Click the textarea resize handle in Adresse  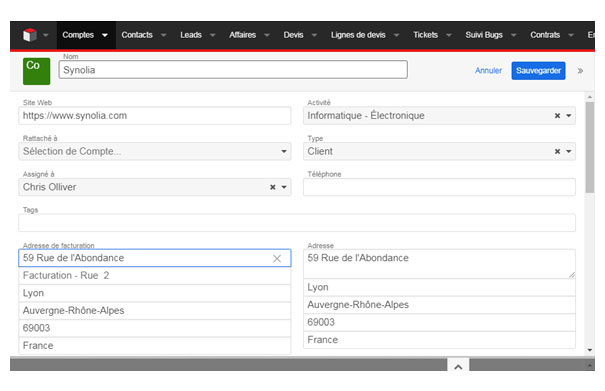click(x=572, y=275)
